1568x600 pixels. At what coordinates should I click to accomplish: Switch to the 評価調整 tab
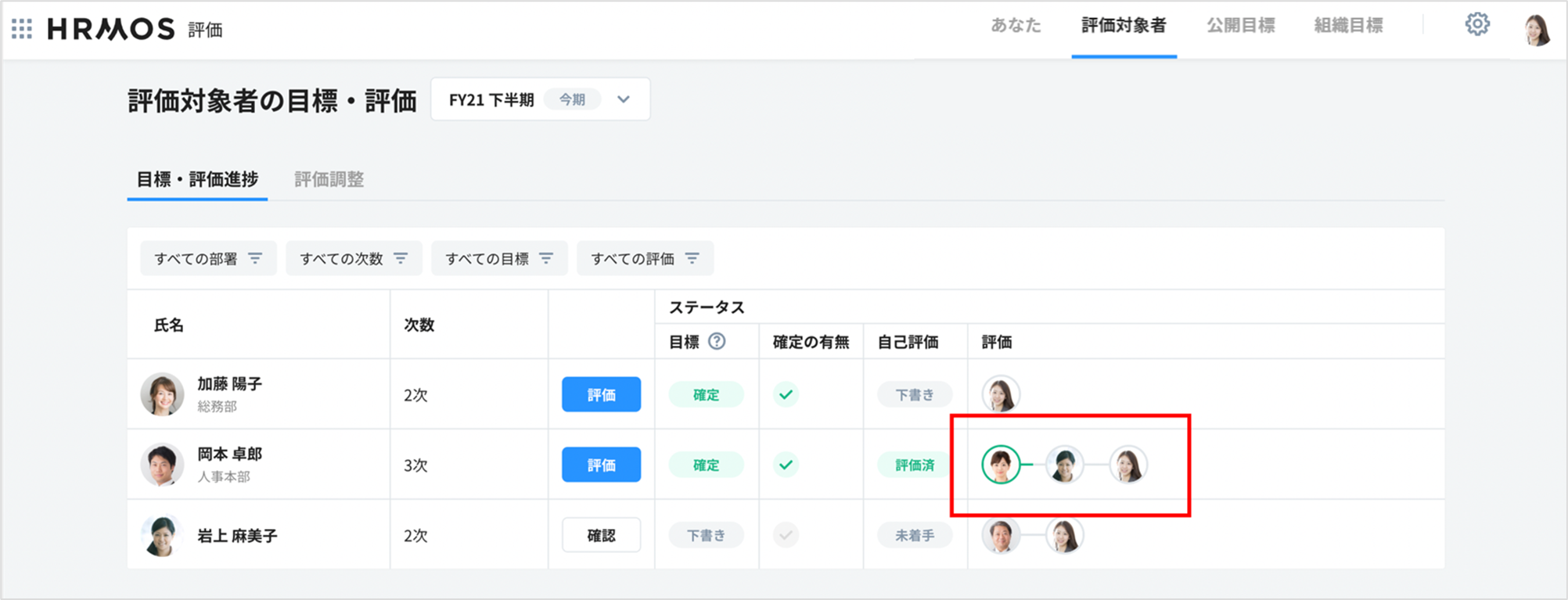329,180
